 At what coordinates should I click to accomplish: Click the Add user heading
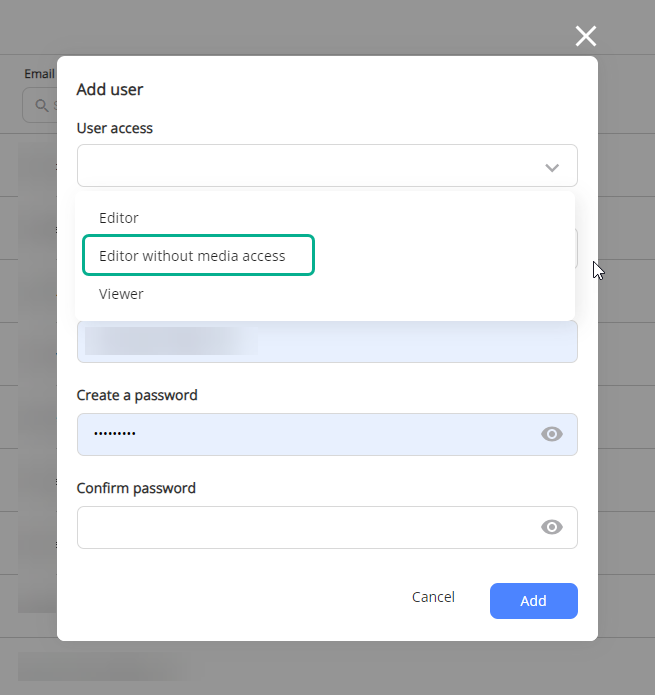[x=110, y=90]
